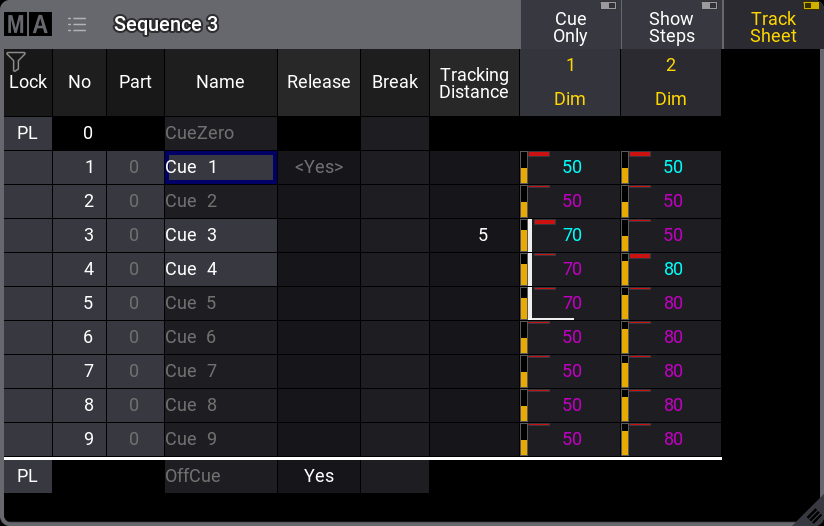Click the Sequence 3 title bar
824x526 pixels.
tap(300, 25)
